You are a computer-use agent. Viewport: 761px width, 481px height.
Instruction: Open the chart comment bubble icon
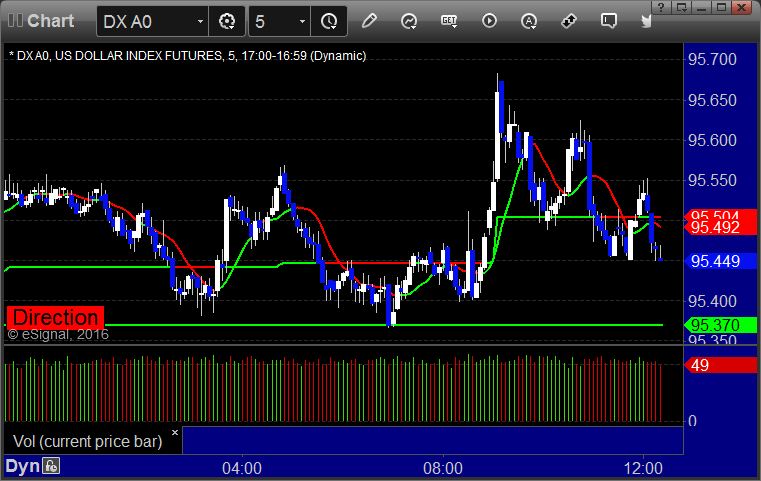(x=609, y=21)
